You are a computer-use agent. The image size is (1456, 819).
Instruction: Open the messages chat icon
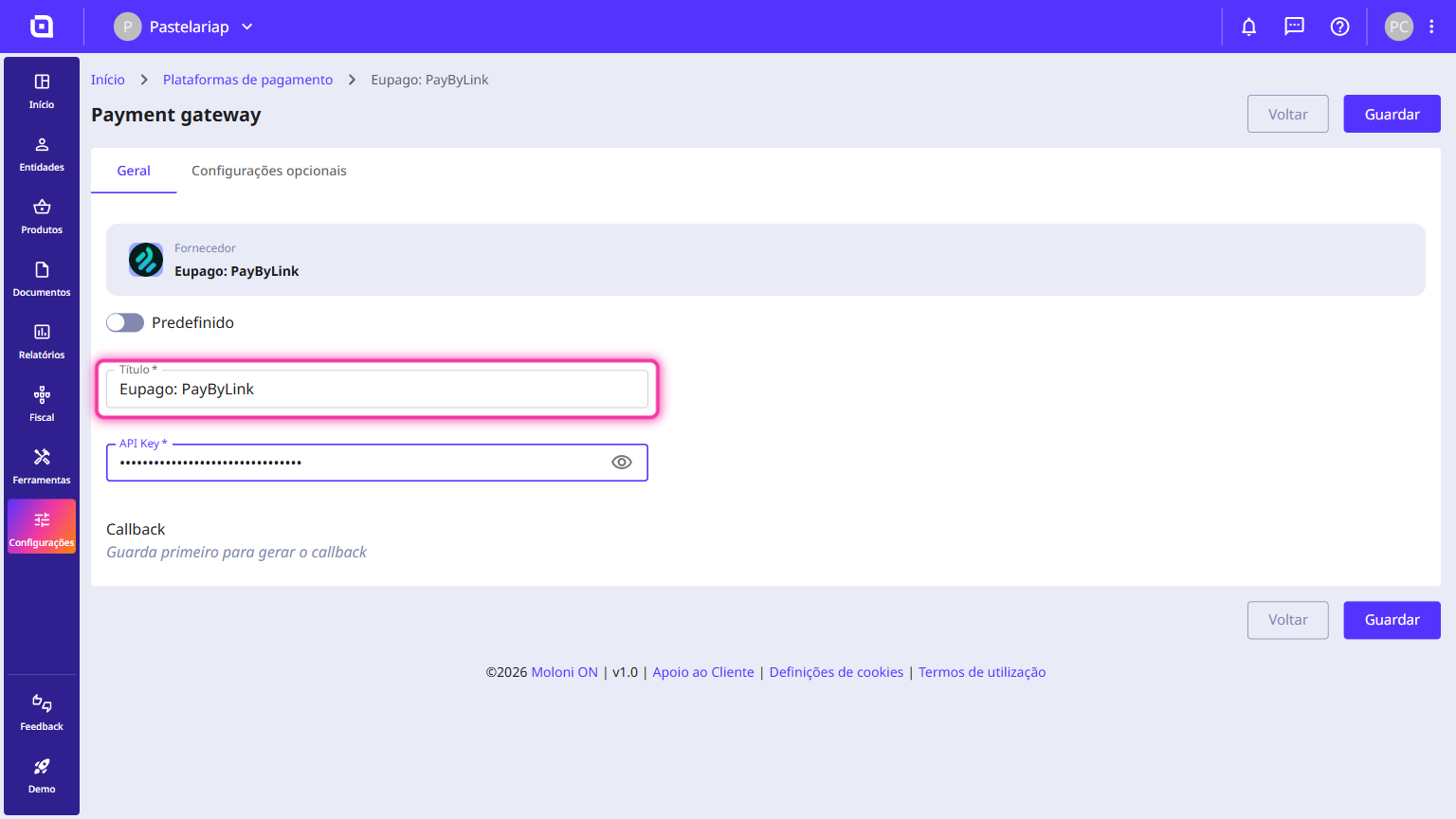click(1295, 27)
